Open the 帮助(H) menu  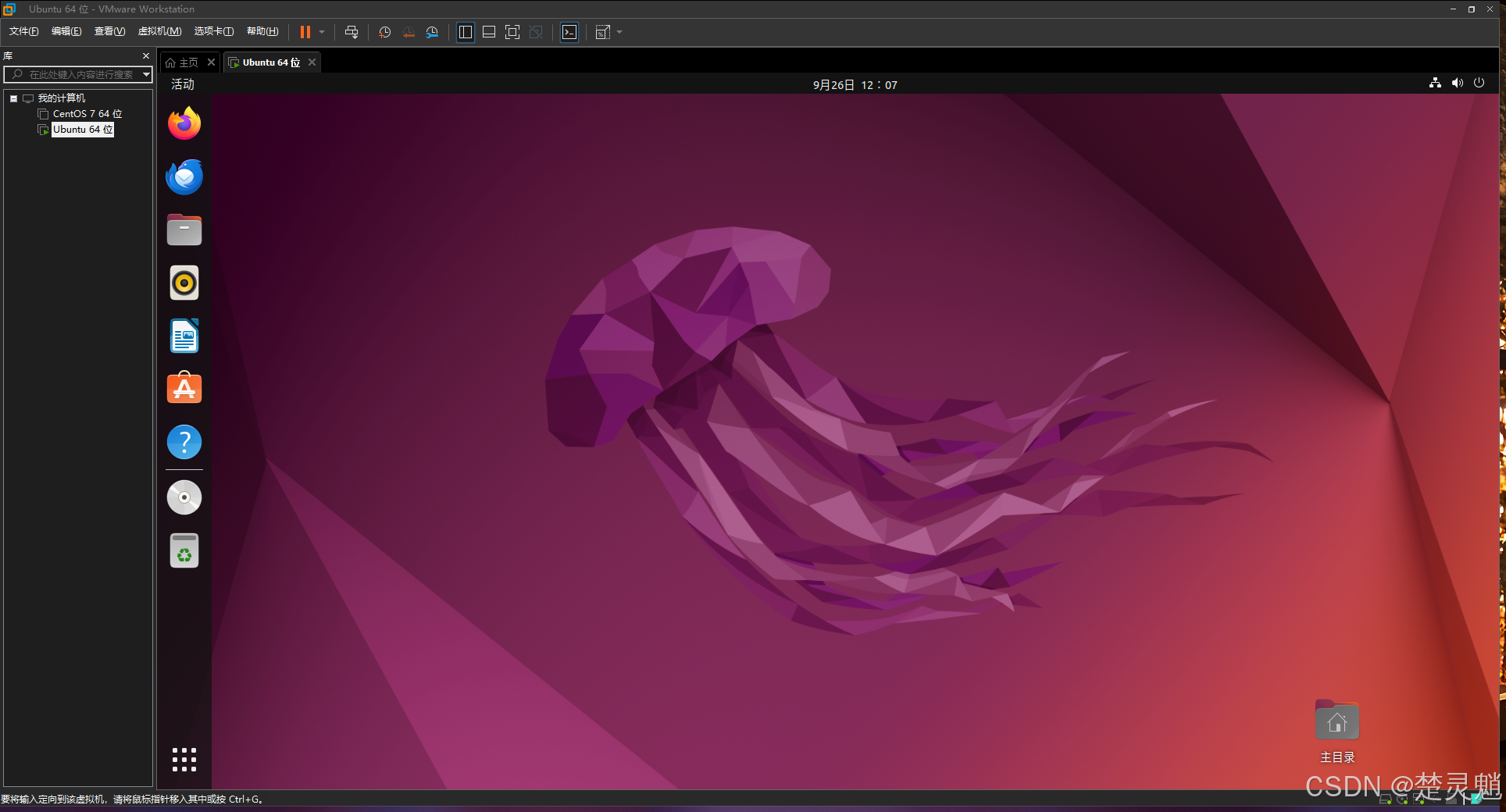(x=262, y=31)
